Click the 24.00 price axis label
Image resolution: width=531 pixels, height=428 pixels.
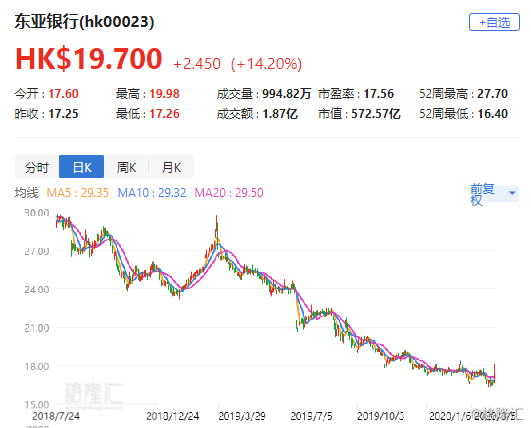pyautogui.click(x=37, y=290)
